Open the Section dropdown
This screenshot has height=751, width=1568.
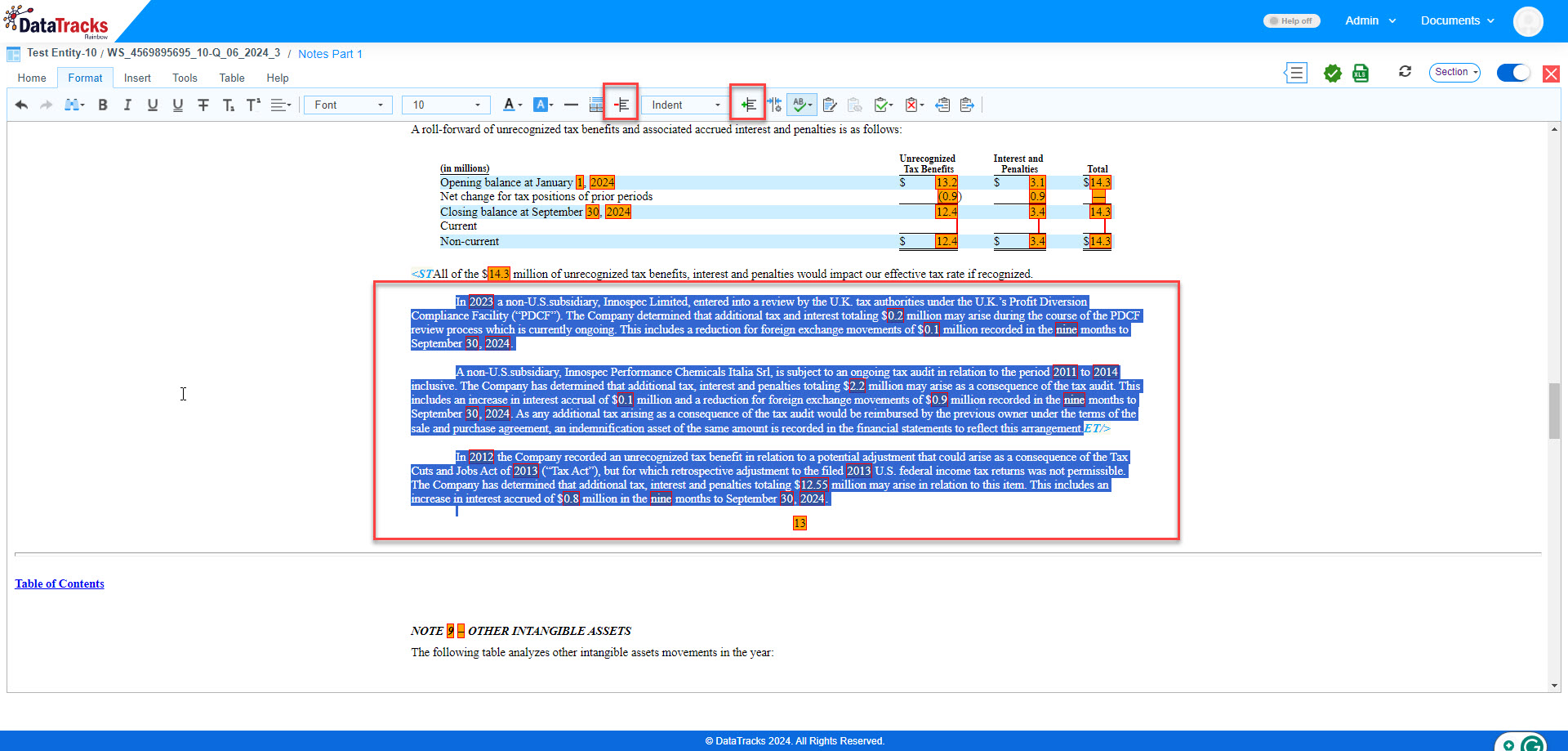[1454, 72]
